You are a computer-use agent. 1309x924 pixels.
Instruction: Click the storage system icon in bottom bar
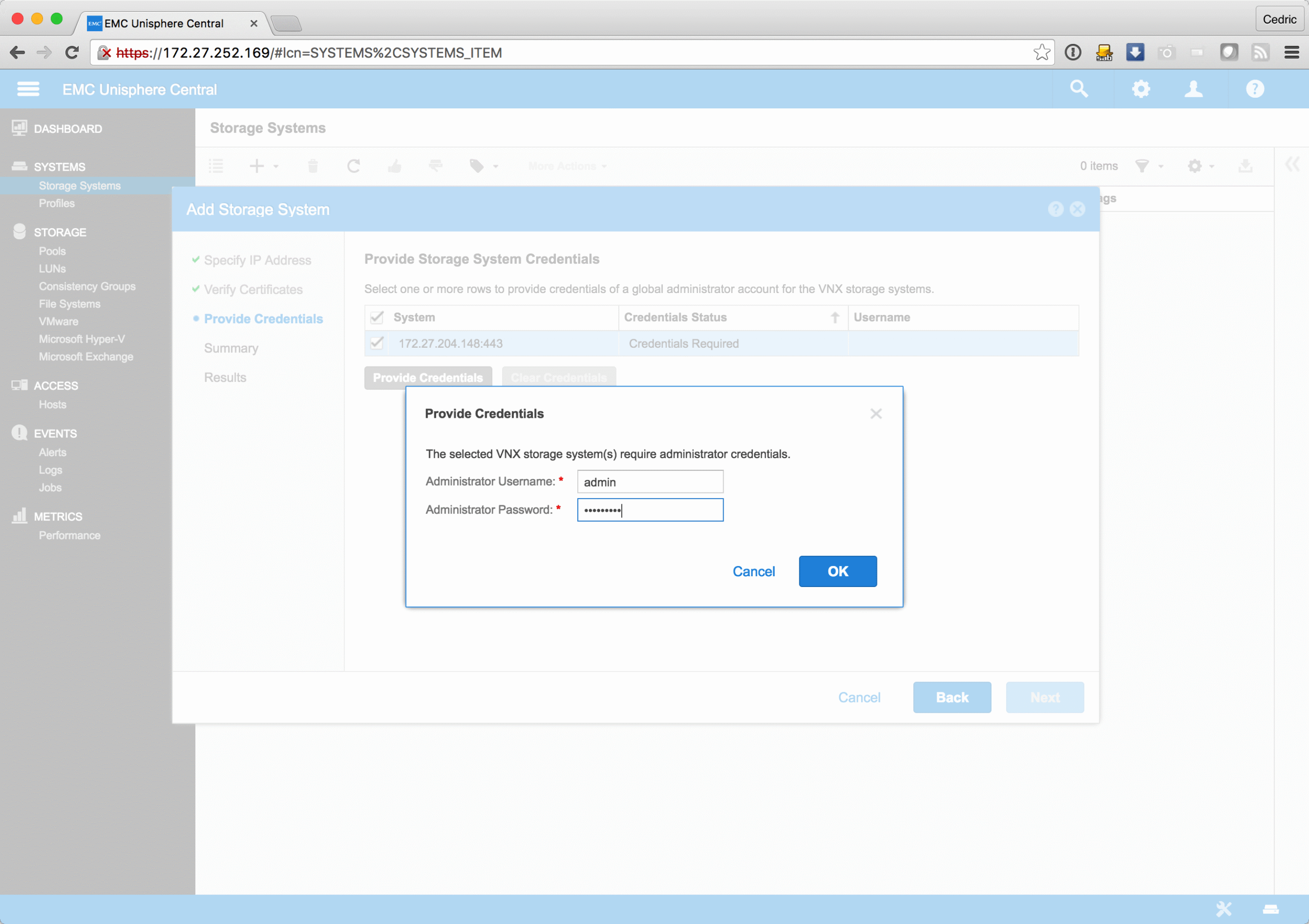point(1271,909)
